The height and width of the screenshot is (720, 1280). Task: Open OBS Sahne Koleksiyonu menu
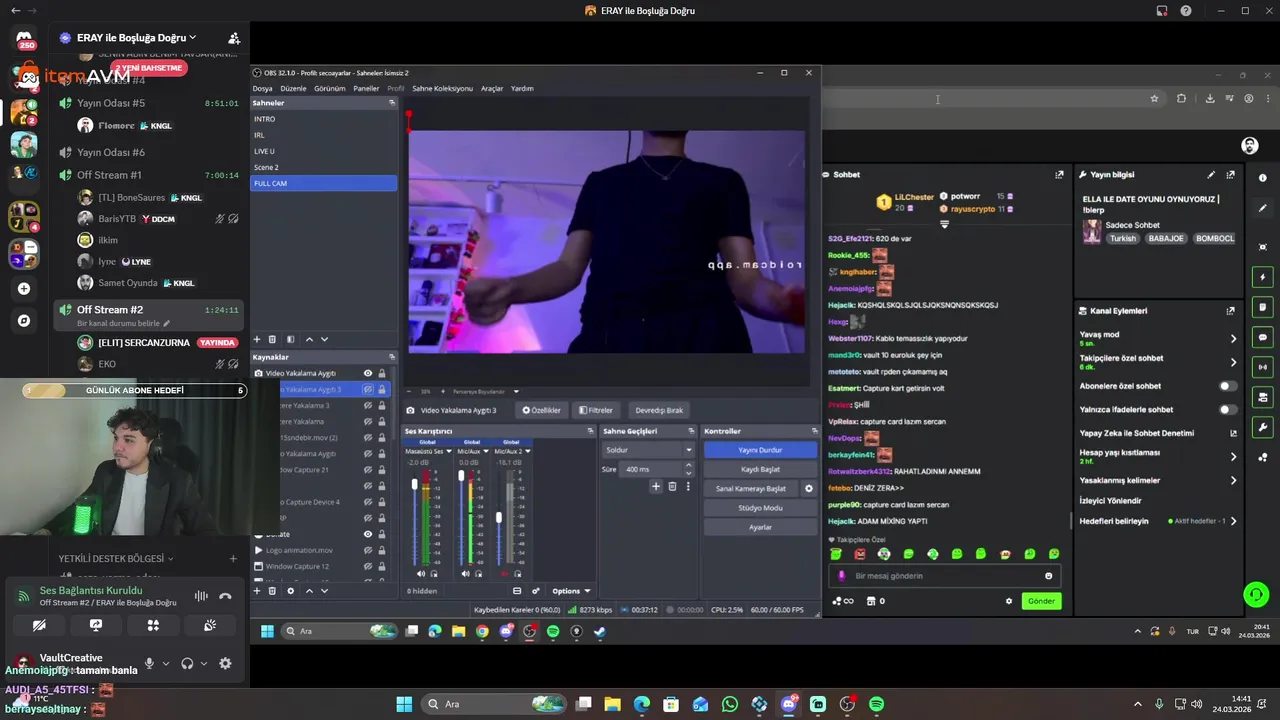[442, 88]
